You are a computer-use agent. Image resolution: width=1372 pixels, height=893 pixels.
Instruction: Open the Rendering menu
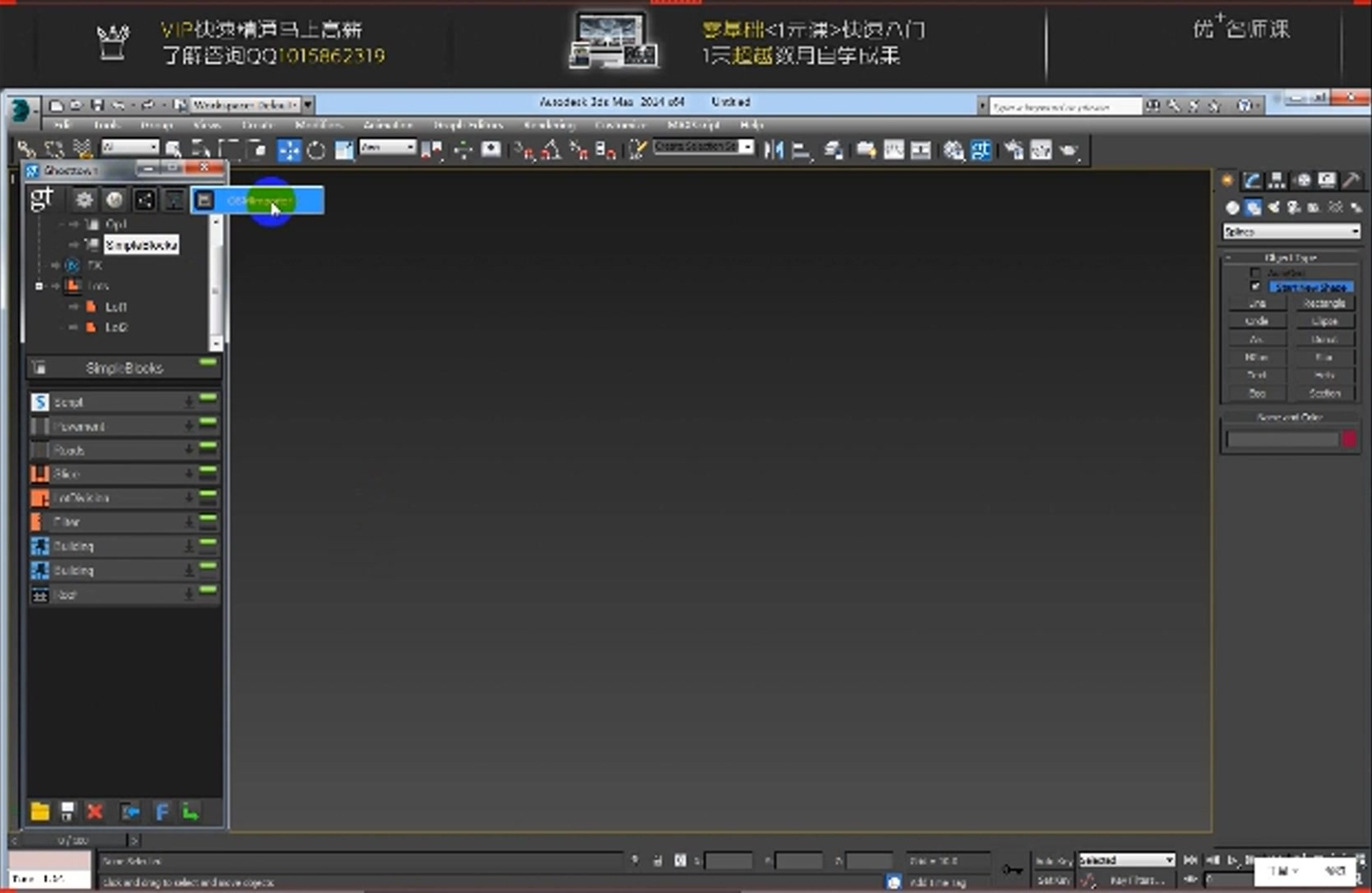(x=550, y=125)
